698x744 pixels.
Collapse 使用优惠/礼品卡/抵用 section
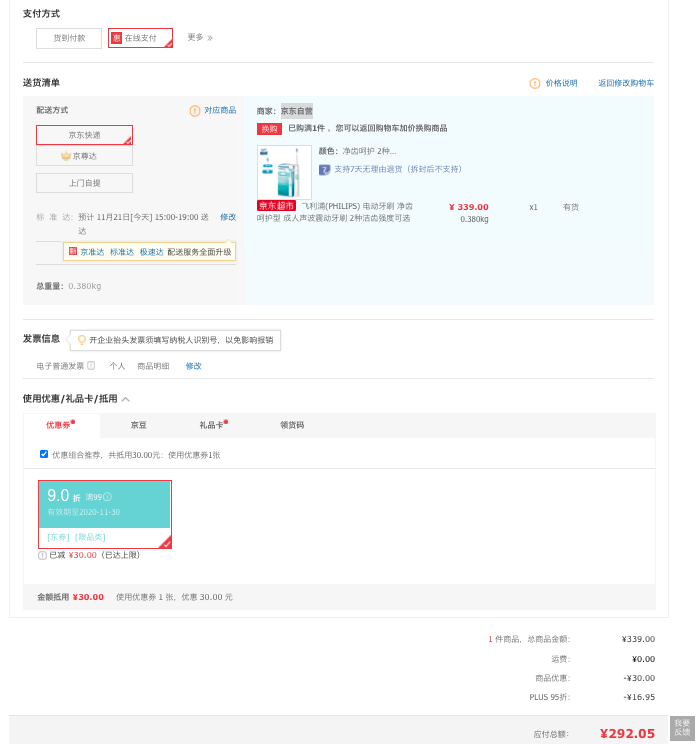[x=126, y=399]
